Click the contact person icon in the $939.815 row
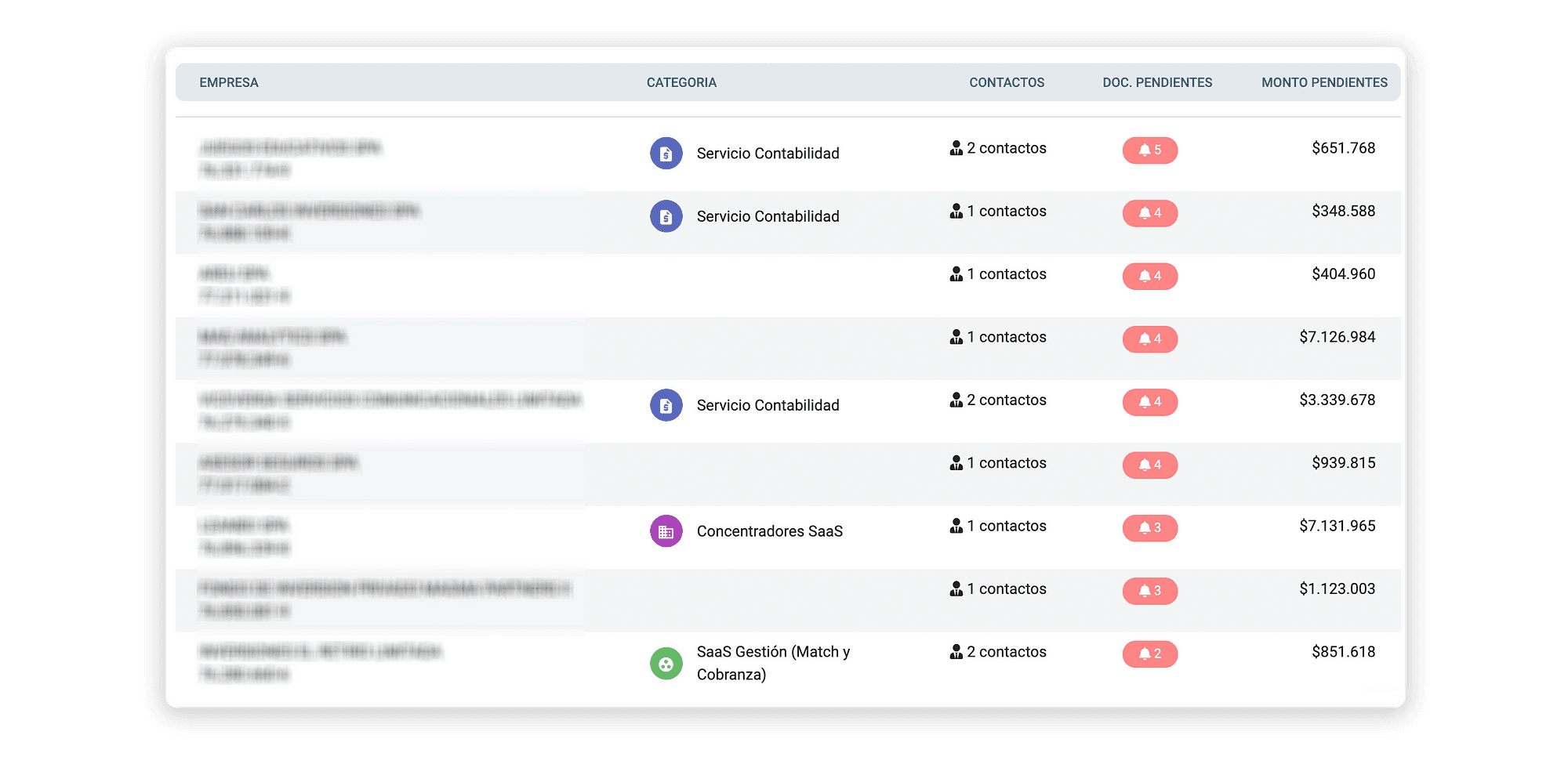 956,463
